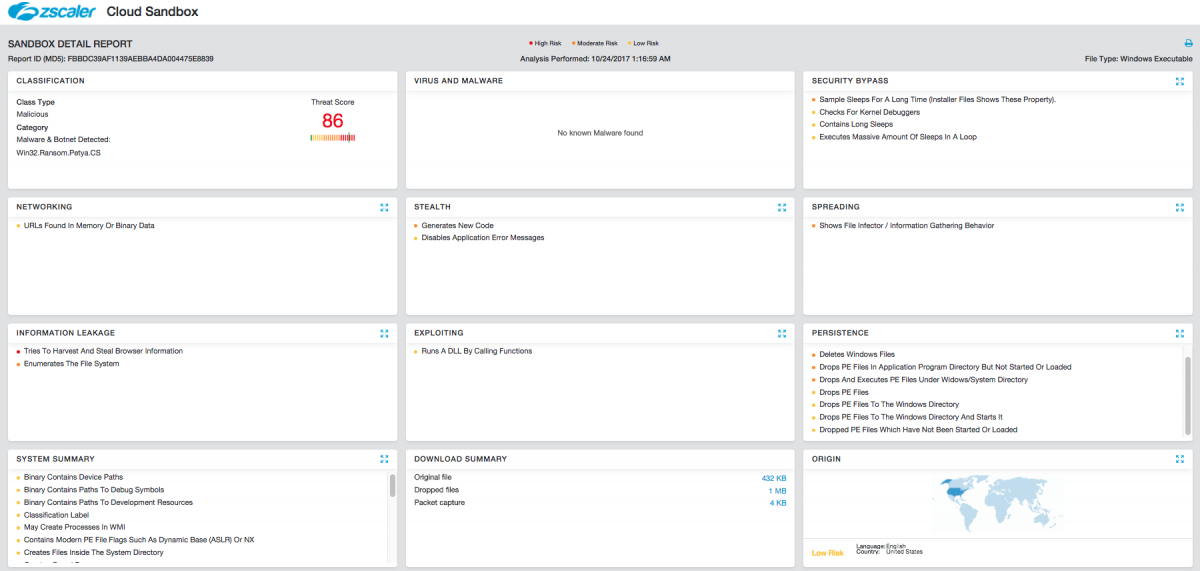Select 'Binary Contains Device Paths' entry

[73, 477]
